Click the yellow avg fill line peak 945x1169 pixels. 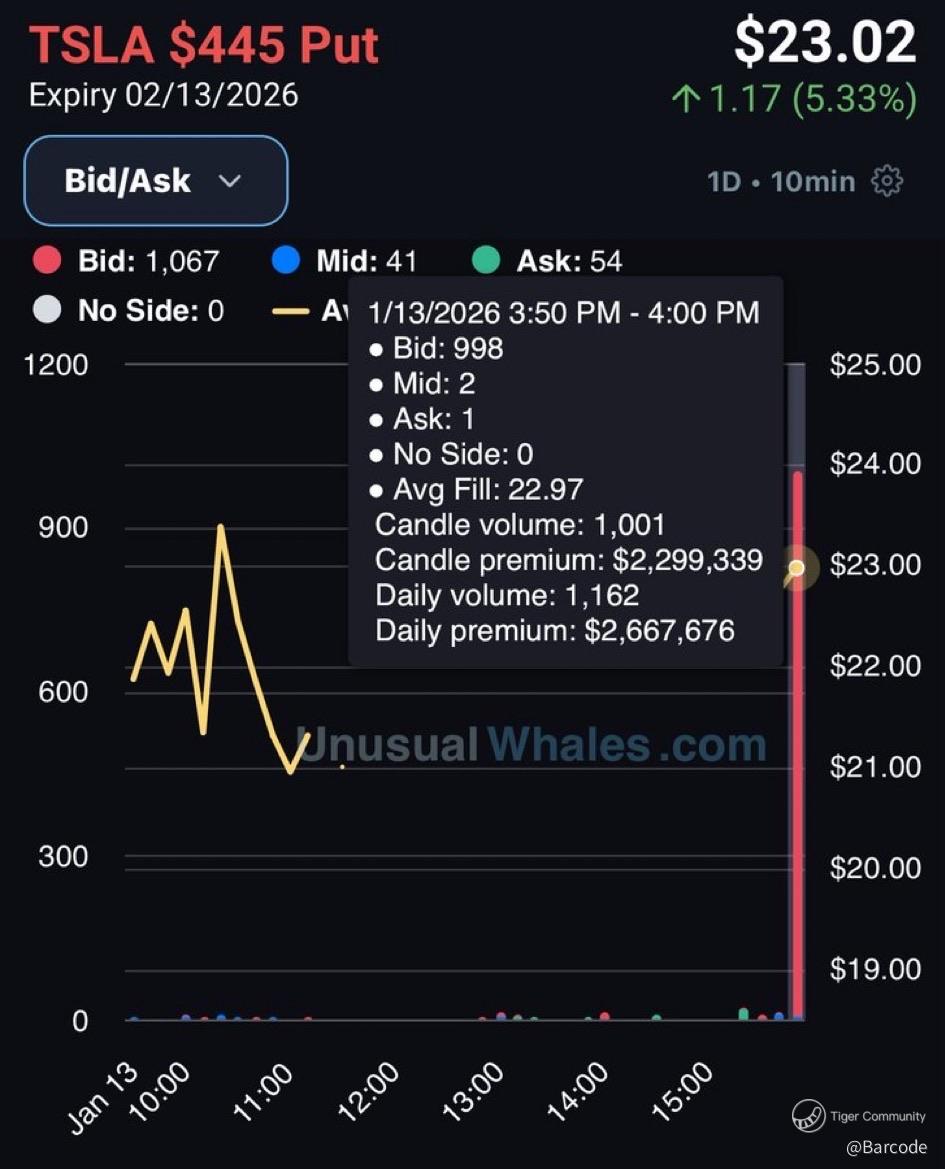pyautogui.click(x=221, y=527)
